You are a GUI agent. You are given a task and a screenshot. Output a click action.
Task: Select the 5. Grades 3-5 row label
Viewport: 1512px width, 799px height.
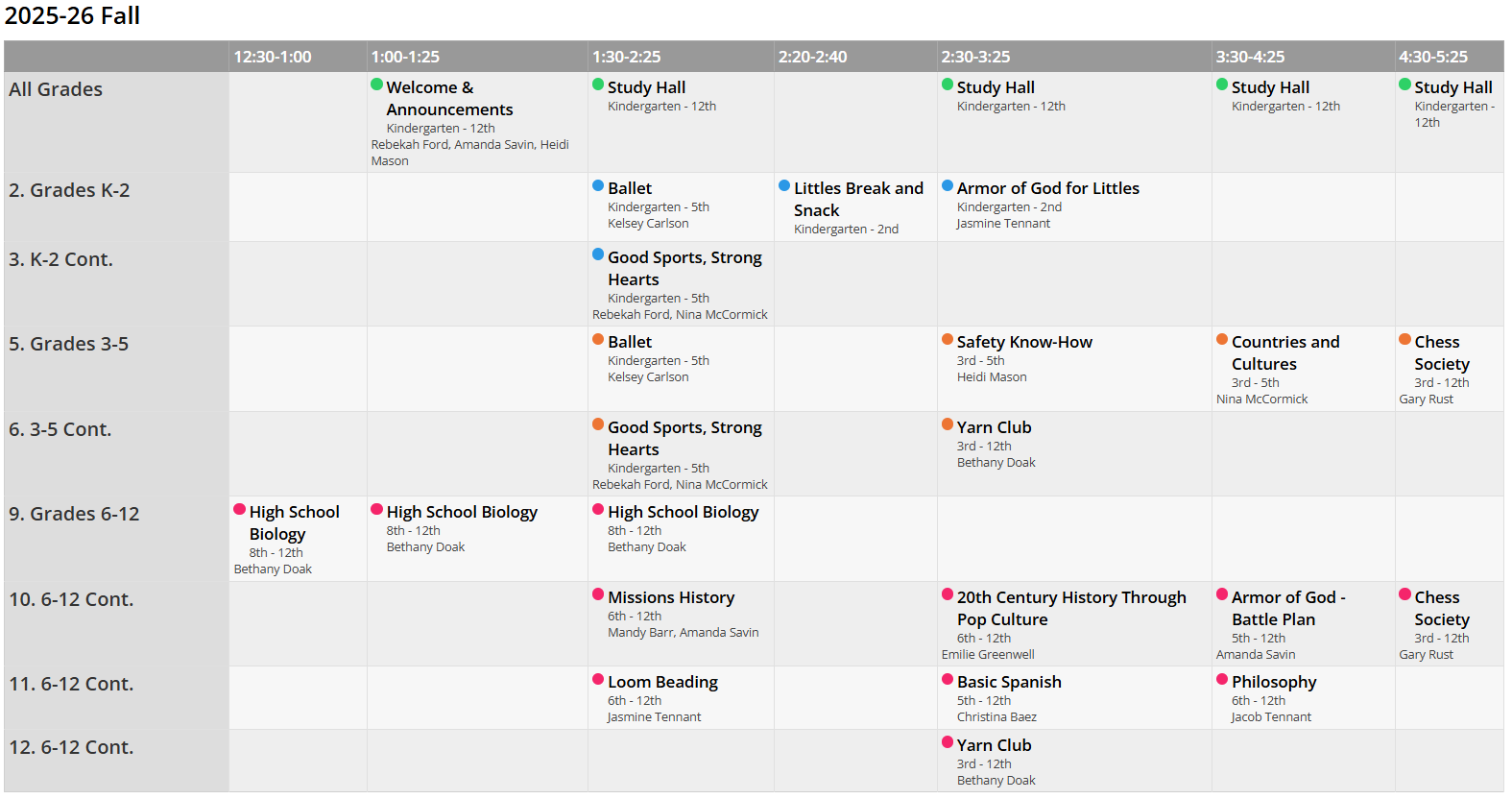pyautogui.click(x=68, y=344)
